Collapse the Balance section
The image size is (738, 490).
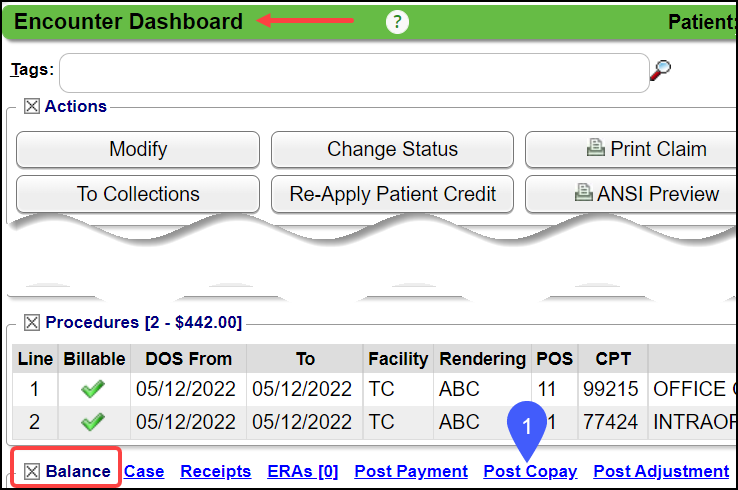32,471
